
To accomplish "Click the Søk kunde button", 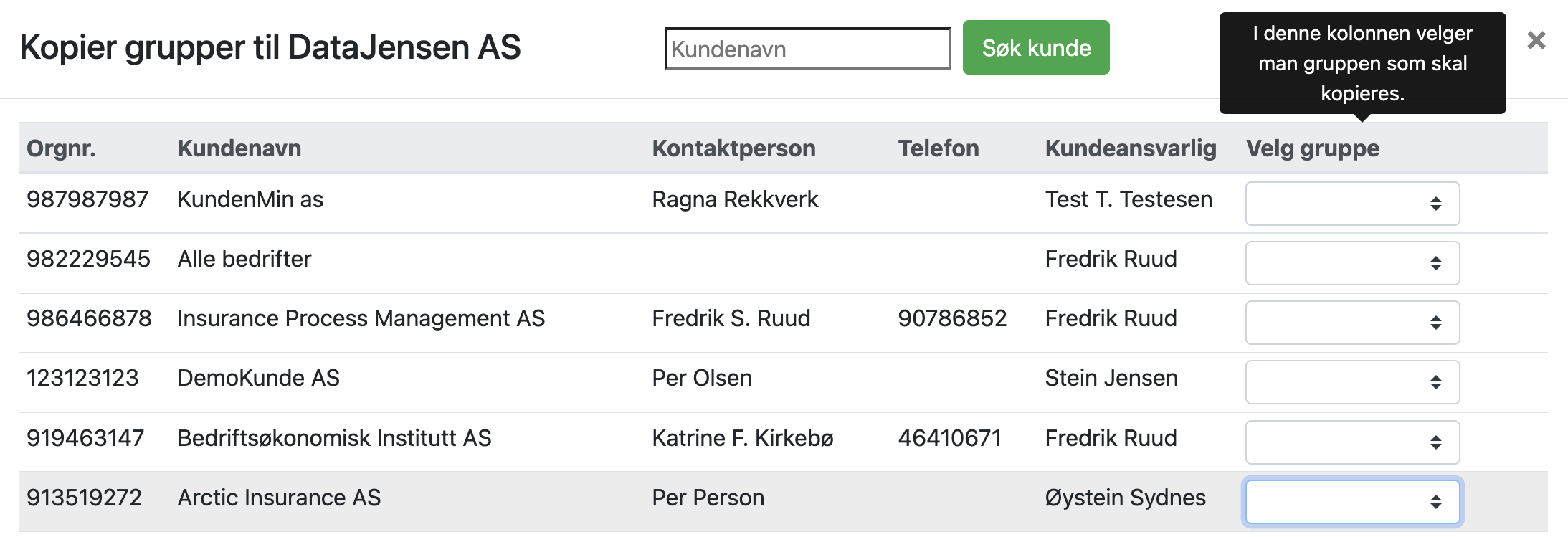I will point(1035,48).
